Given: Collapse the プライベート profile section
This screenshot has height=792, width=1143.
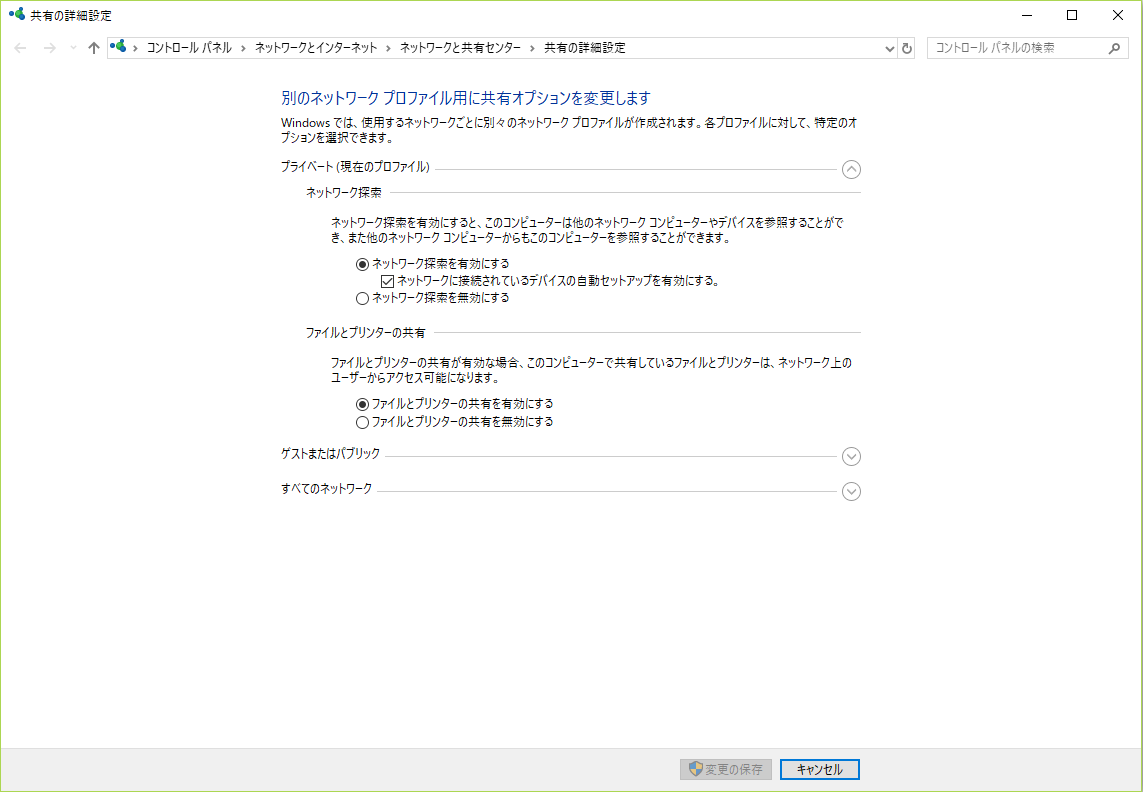Looking at the screenshot, I should [851, 170].
